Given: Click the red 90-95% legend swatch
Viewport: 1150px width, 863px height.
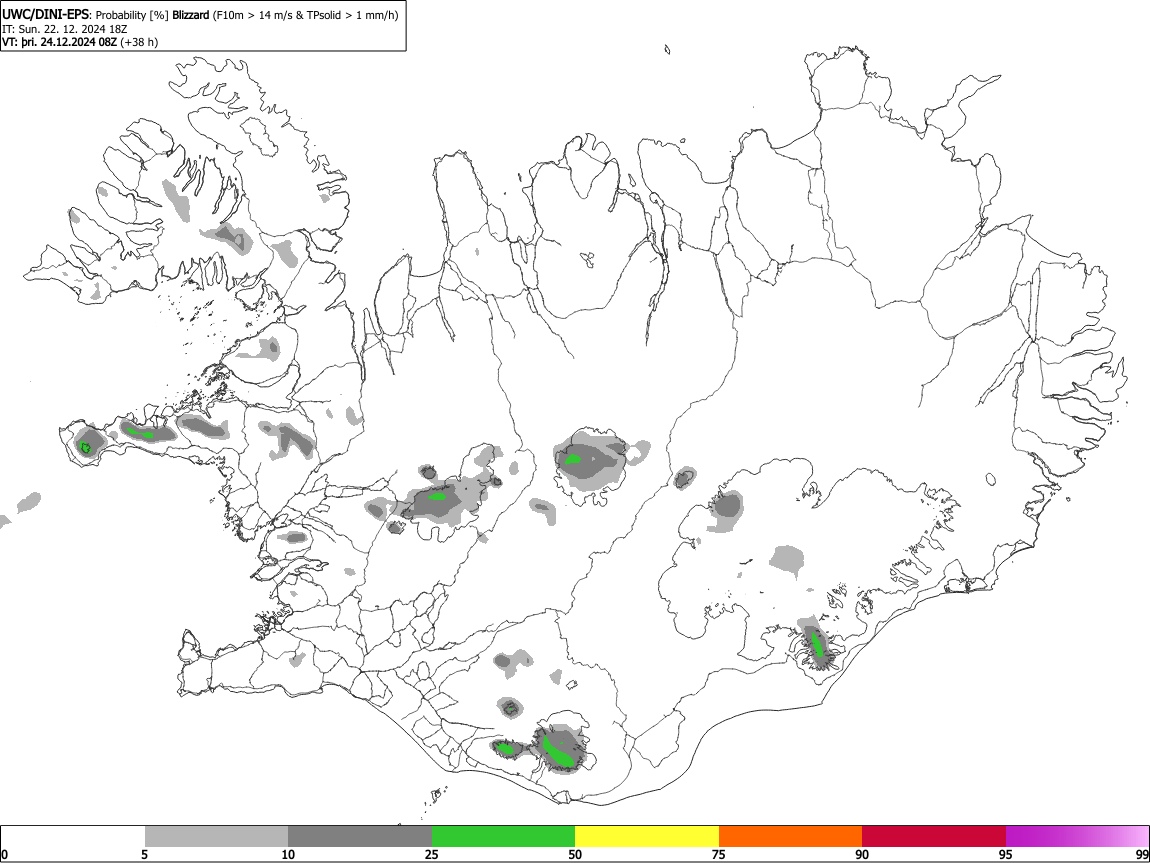Looking at the screenshot, I should click(934, 837).
